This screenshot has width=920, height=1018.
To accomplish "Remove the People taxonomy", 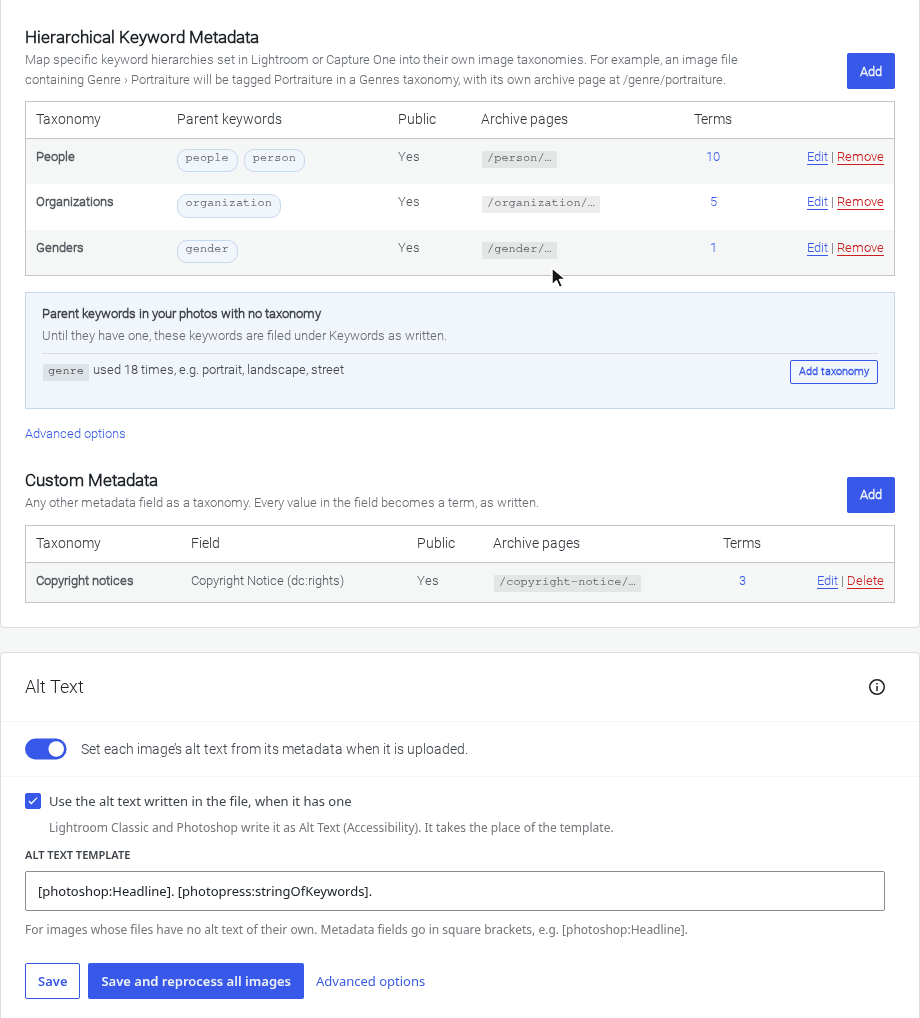I will [x=860, y=157].
